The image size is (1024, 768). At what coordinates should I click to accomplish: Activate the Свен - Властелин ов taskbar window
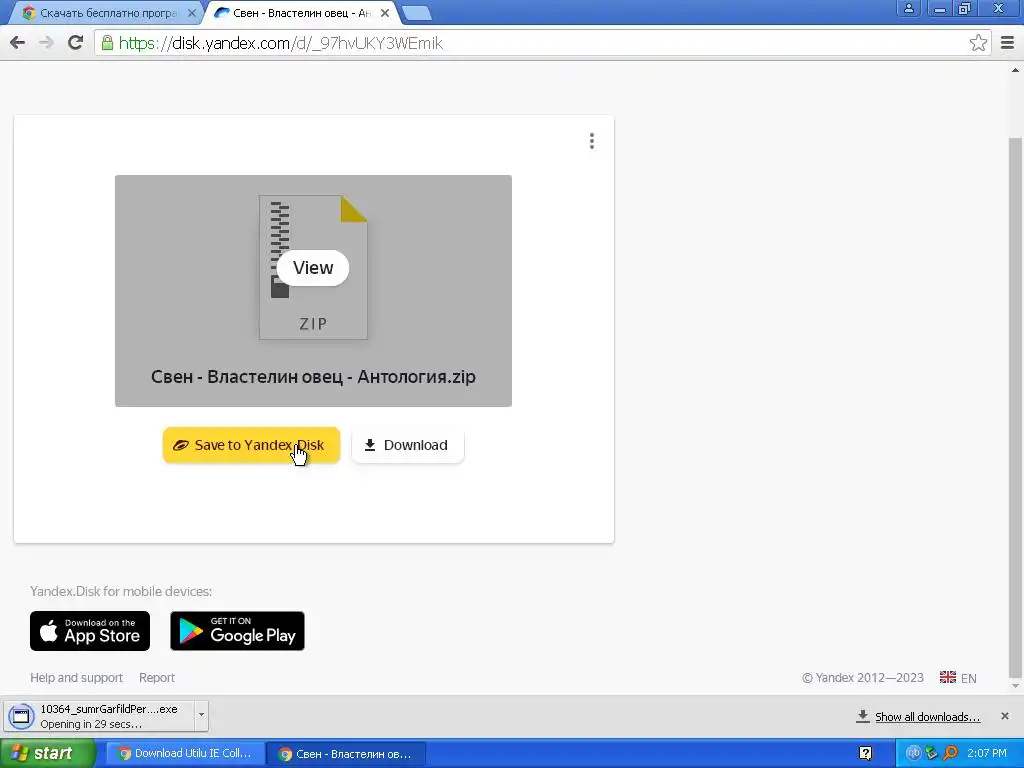tap(345, 754)
